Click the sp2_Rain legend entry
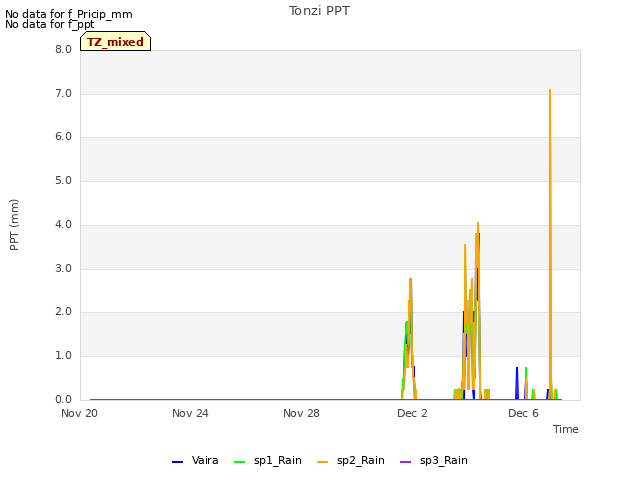640x480 pixels. coord(351,461)
